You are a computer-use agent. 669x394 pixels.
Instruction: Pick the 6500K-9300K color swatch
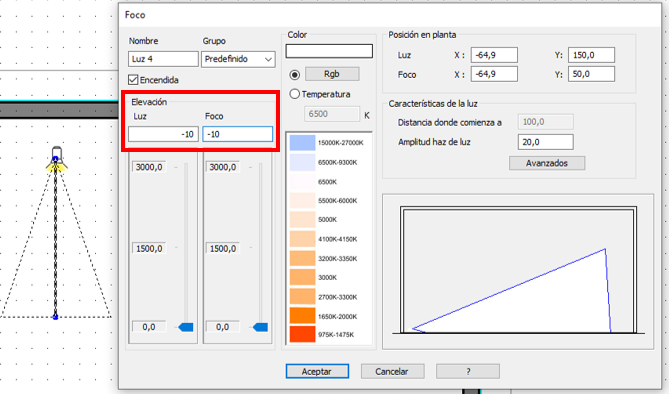point(303,162)
